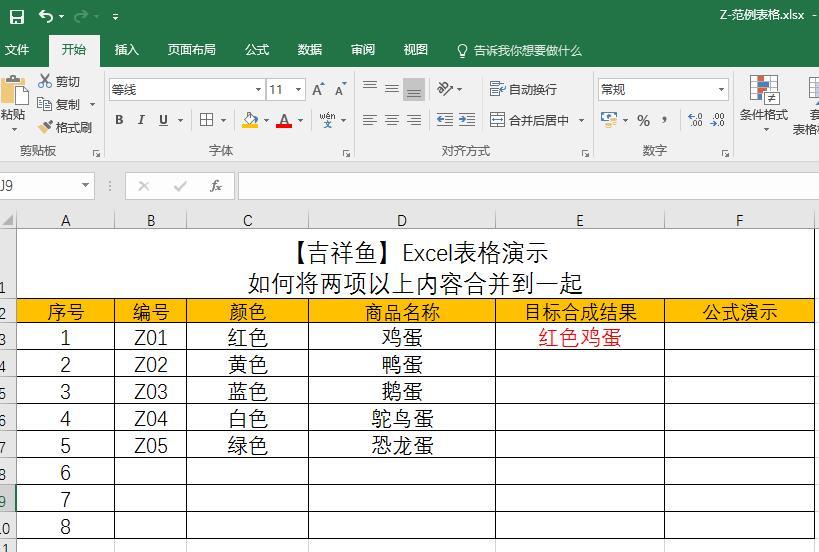Apply accounting number format
Viewport: 819px width, 552px height.
pyautogui.click(x=609, y=120)
